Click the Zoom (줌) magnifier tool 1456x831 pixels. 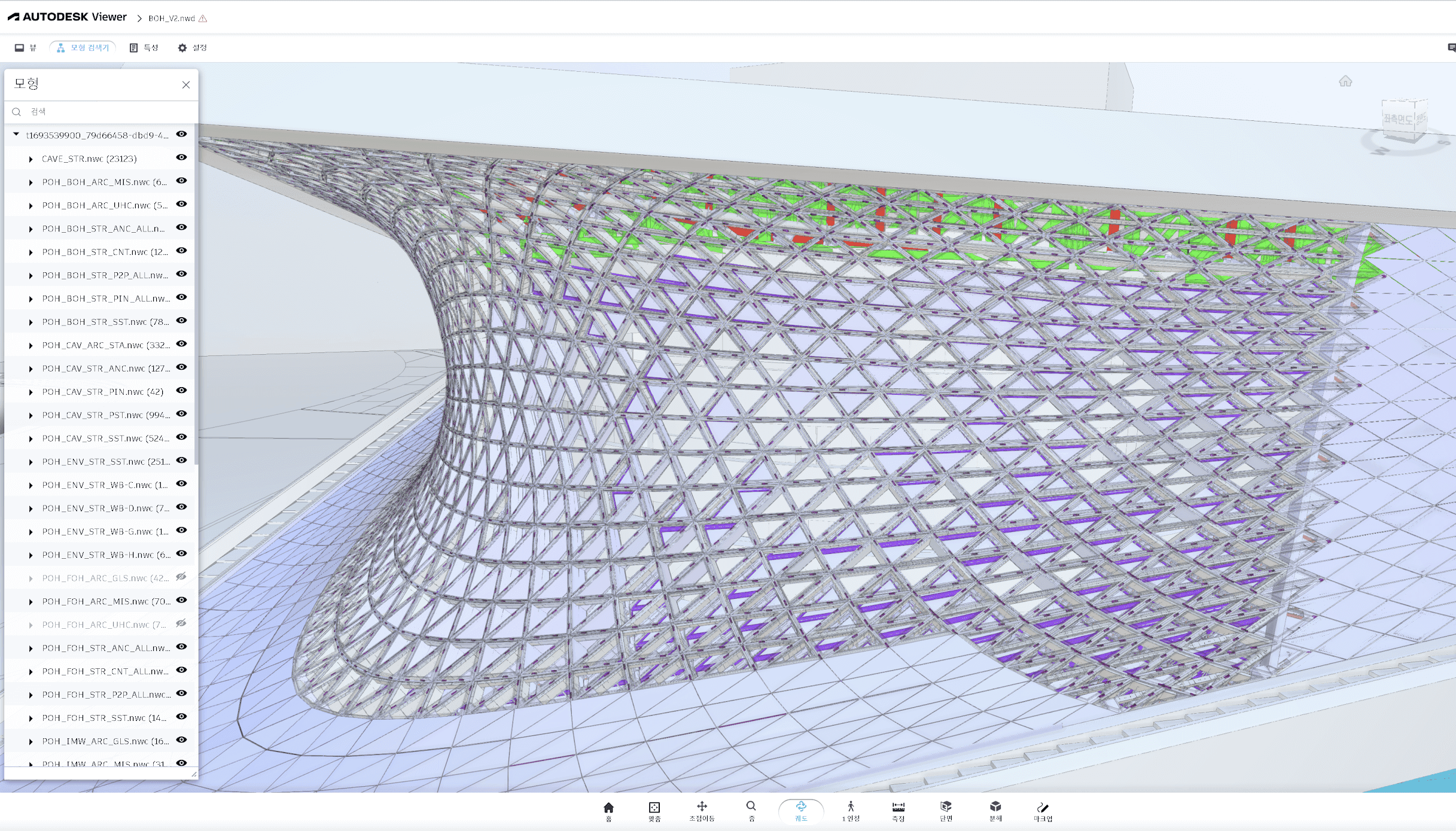coord(751,811)
